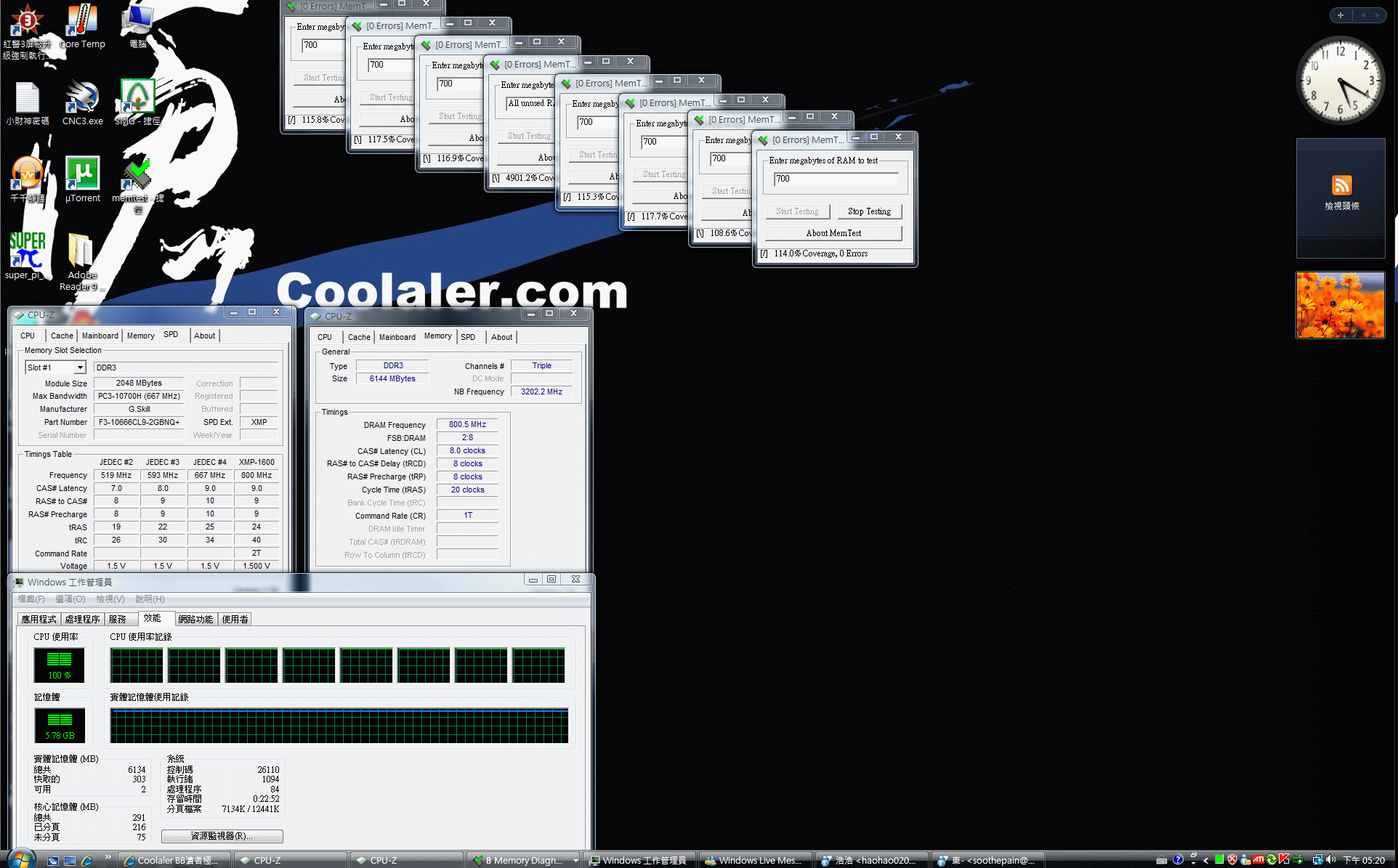Click 資源監視器(R)... button in Task Manager
Image resolution: width=1398 pixels, height=868 pixels.
[x=222, y=836]
